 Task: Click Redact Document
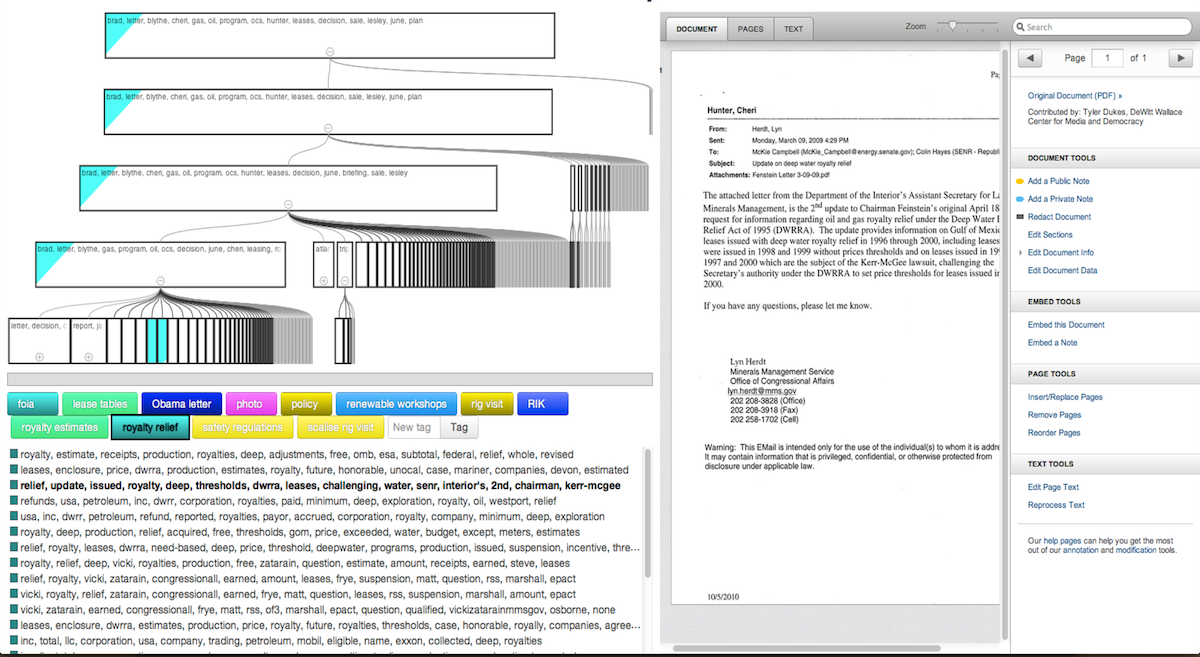point(1059,217)
